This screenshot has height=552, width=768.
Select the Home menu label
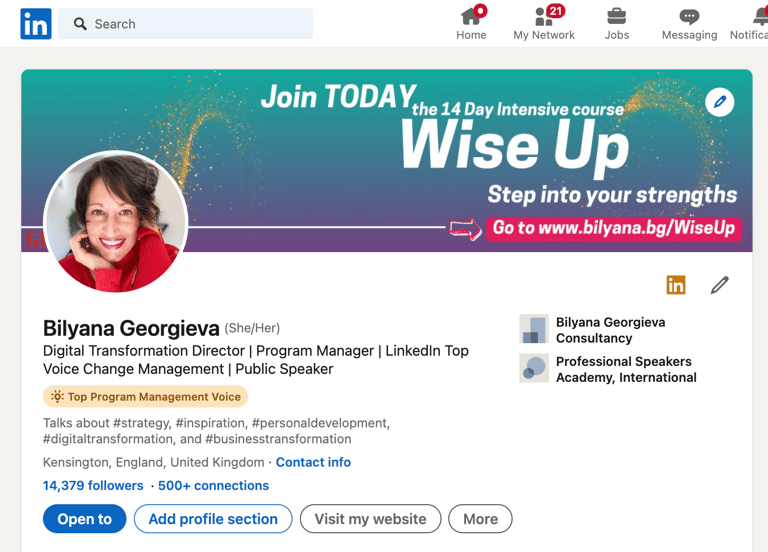tap(471, 35)
